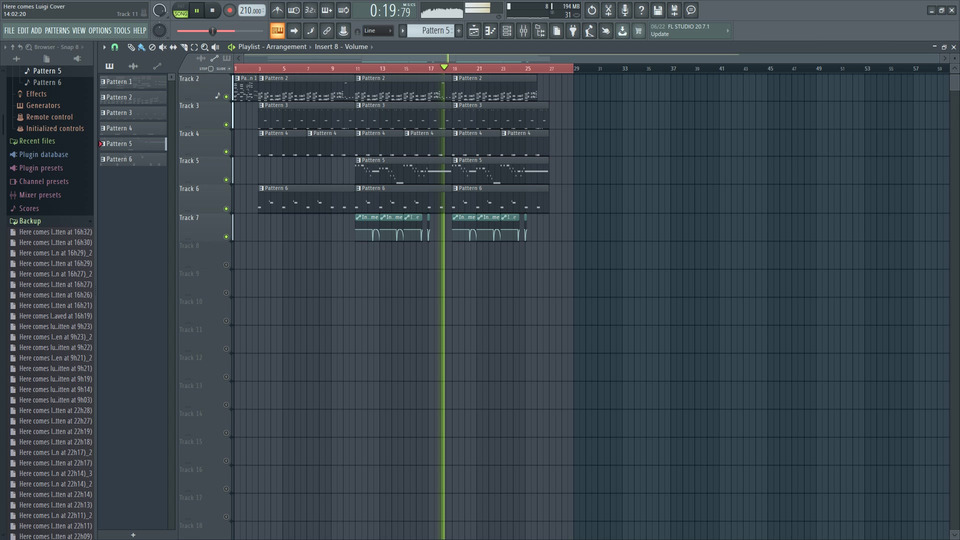Open the Channel Rack icon
This screenshot has height=540, width=960.
point(507,31)
